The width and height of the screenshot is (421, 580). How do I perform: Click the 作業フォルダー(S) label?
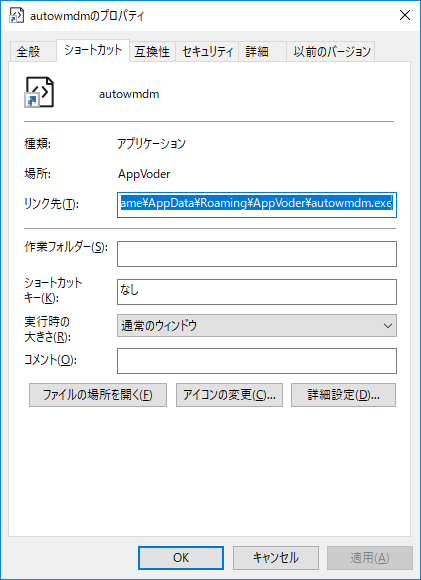pyautogui.click(x=66, y=247)
